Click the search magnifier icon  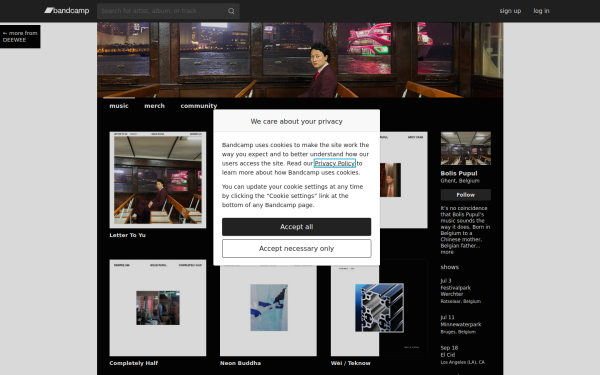pos(231,11)
